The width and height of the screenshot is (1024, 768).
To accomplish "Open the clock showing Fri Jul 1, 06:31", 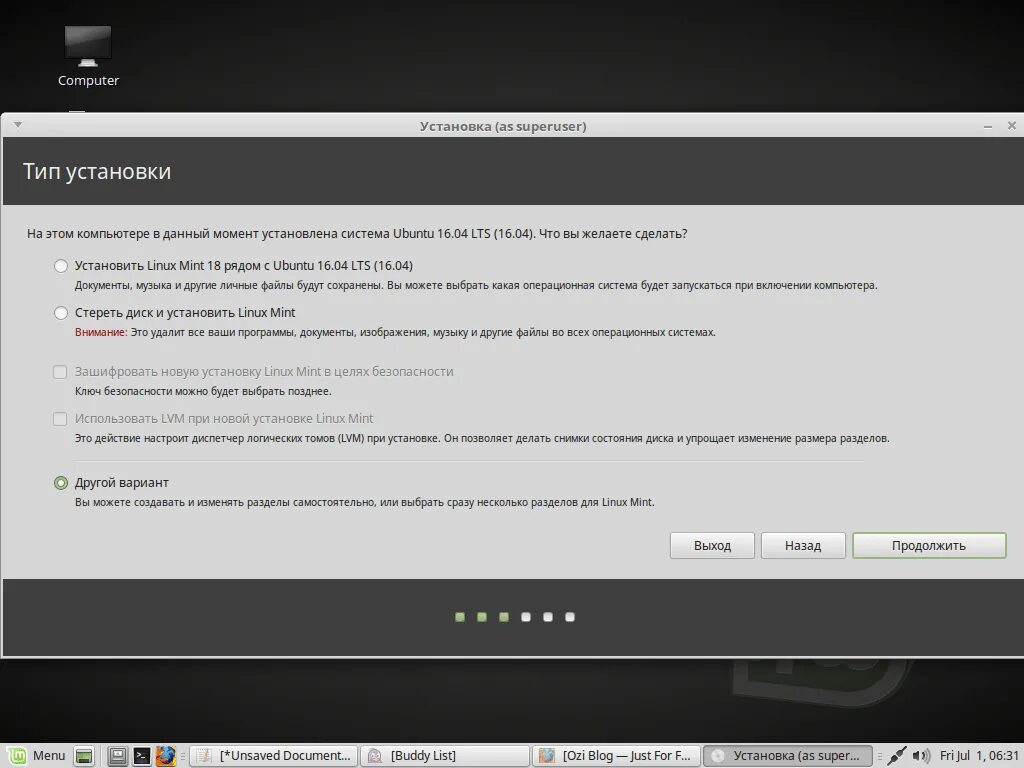I will [x=979, y=756].
